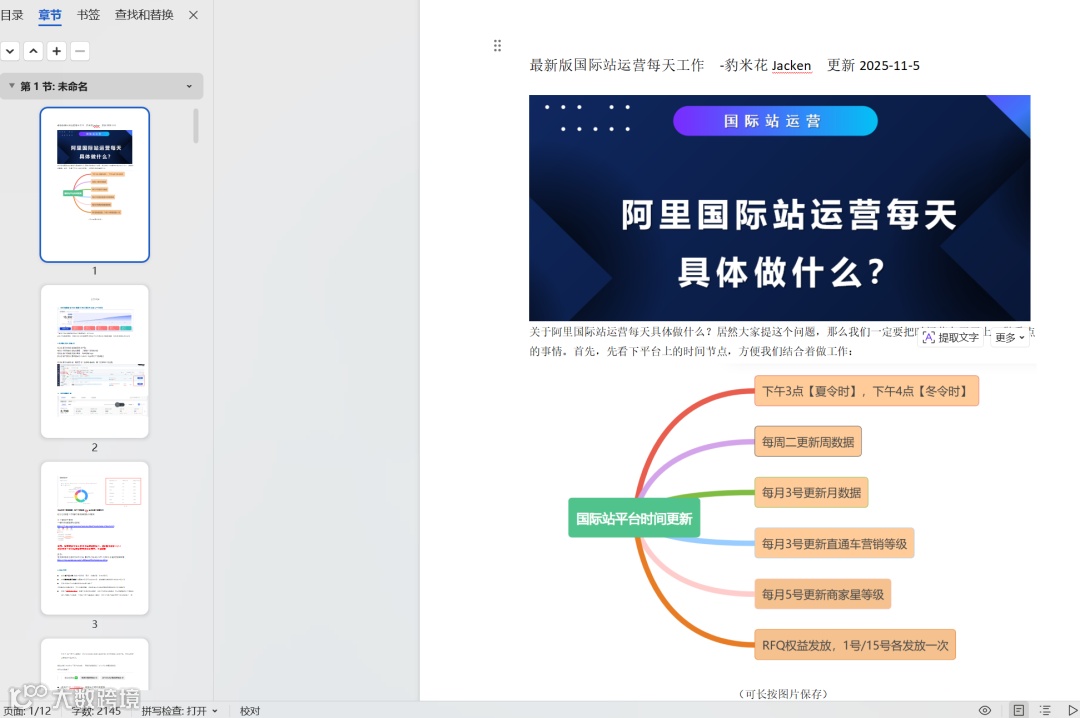Click the 每月3号更新直通车营销等级 node
The image size is (1080, 718).
[834, 544]
